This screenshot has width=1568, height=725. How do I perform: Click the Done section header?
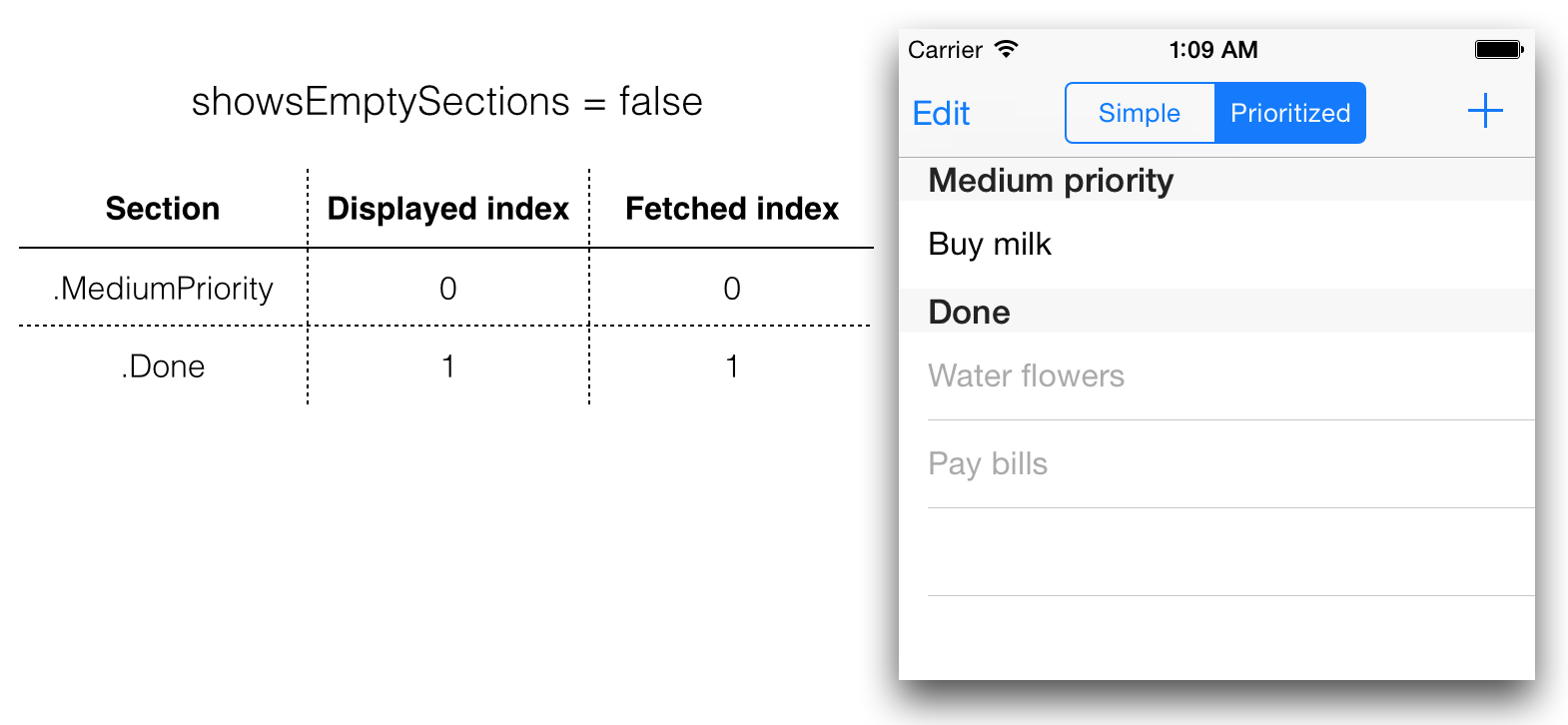[1216, 312]
